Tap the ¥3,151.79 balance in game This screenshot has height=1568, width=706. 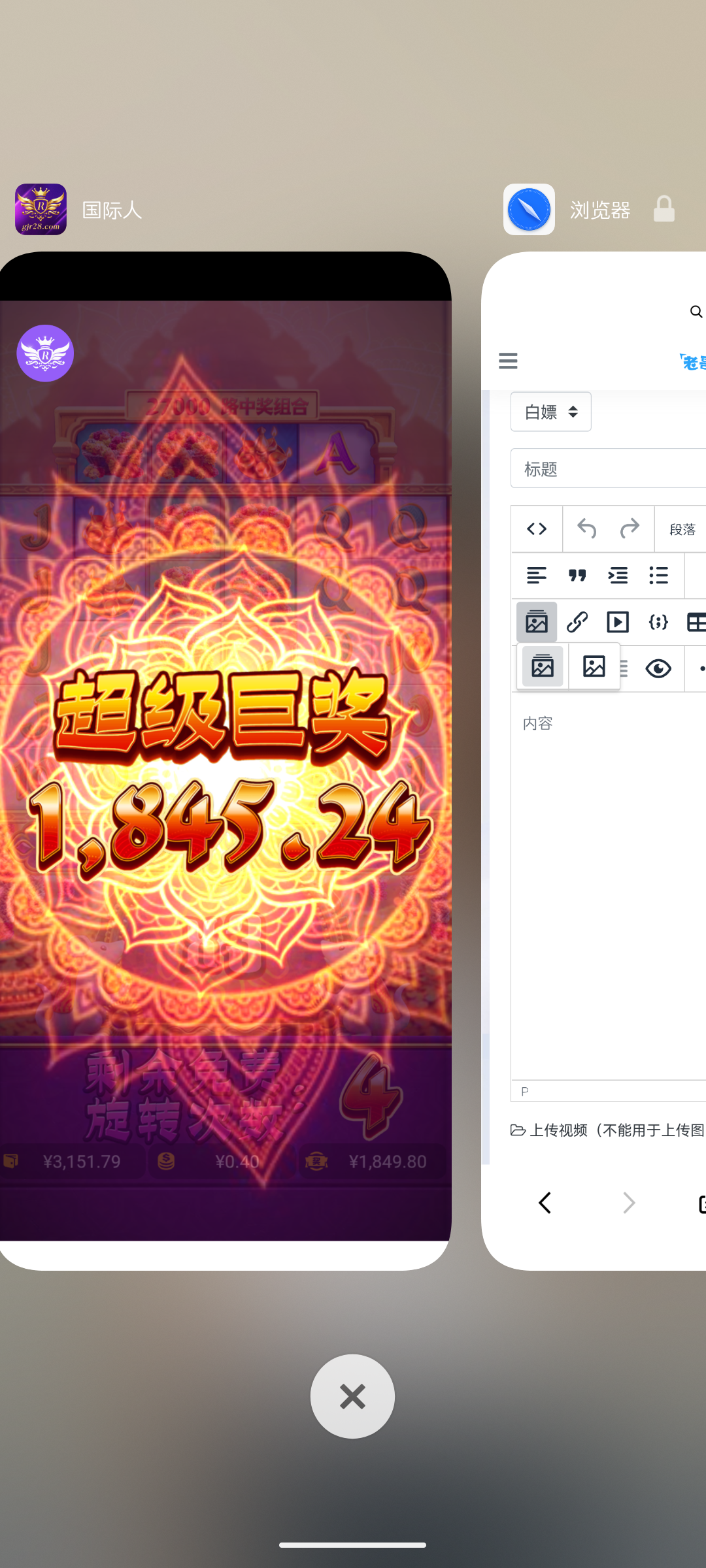tap(82, 1162)
